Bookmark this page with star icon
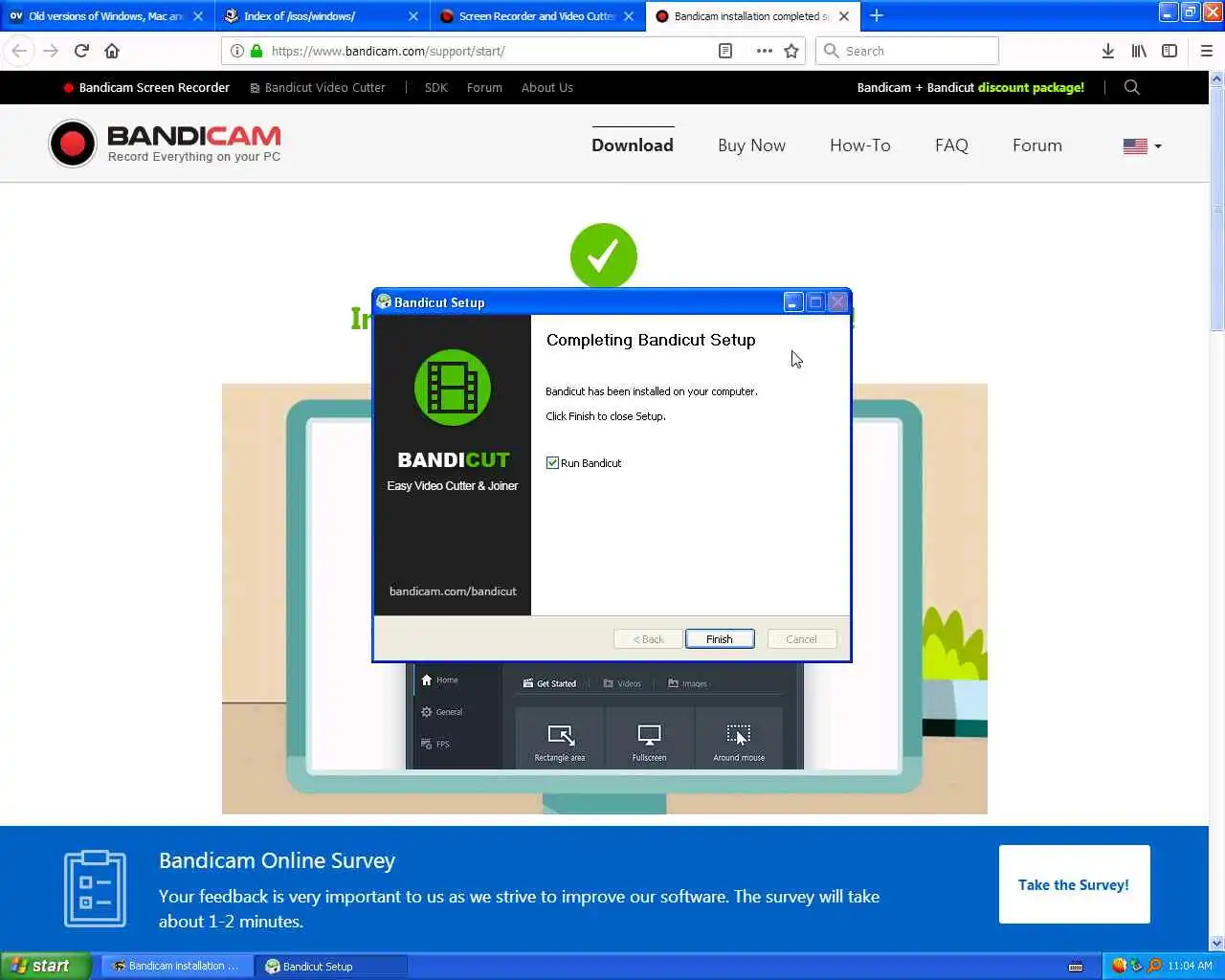The height and width of the screenshot is (980, 1225). [x=791, y=51]
